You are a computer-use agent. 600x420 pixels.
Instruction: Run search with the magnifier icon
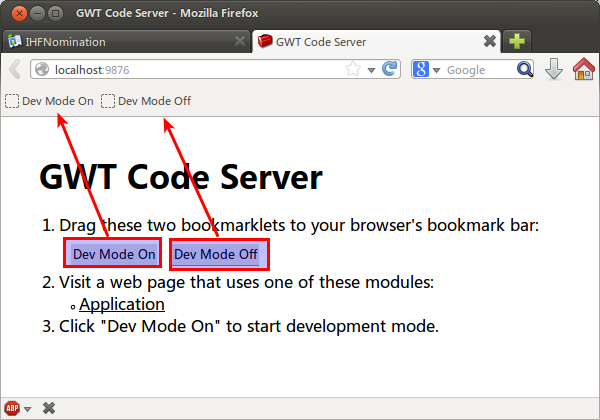click(x=525, y=69)
